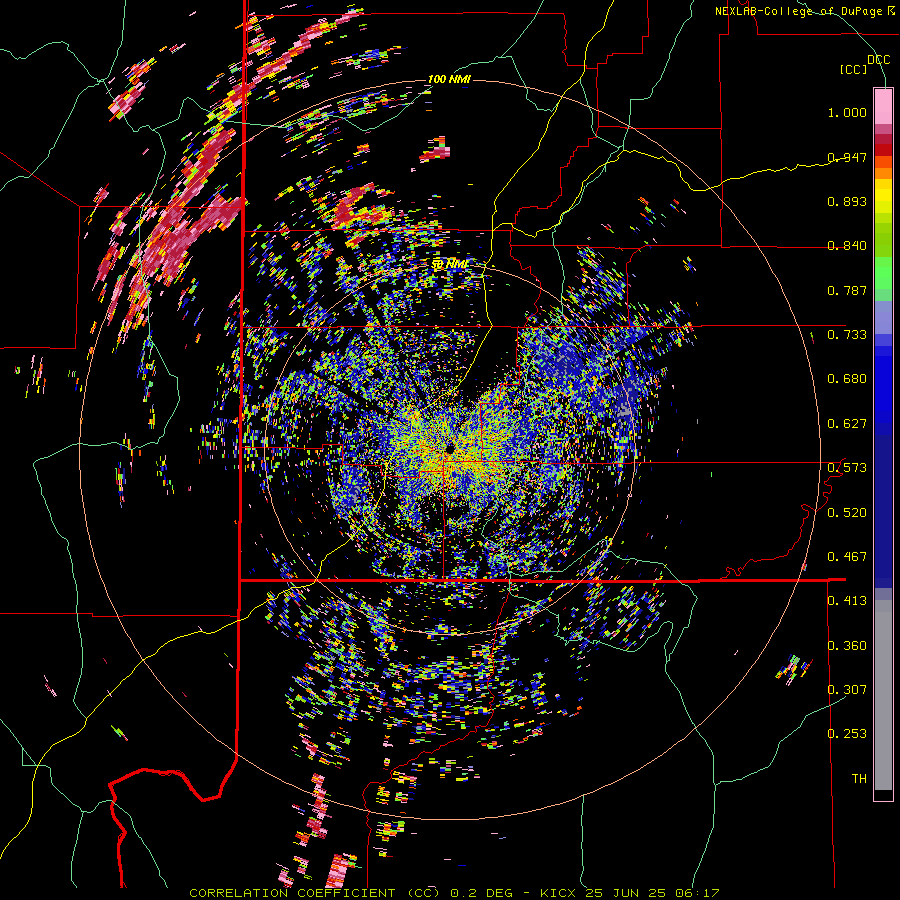Select the 0.307 scale label
900x900 pixels.
click(x=847, y=689)
